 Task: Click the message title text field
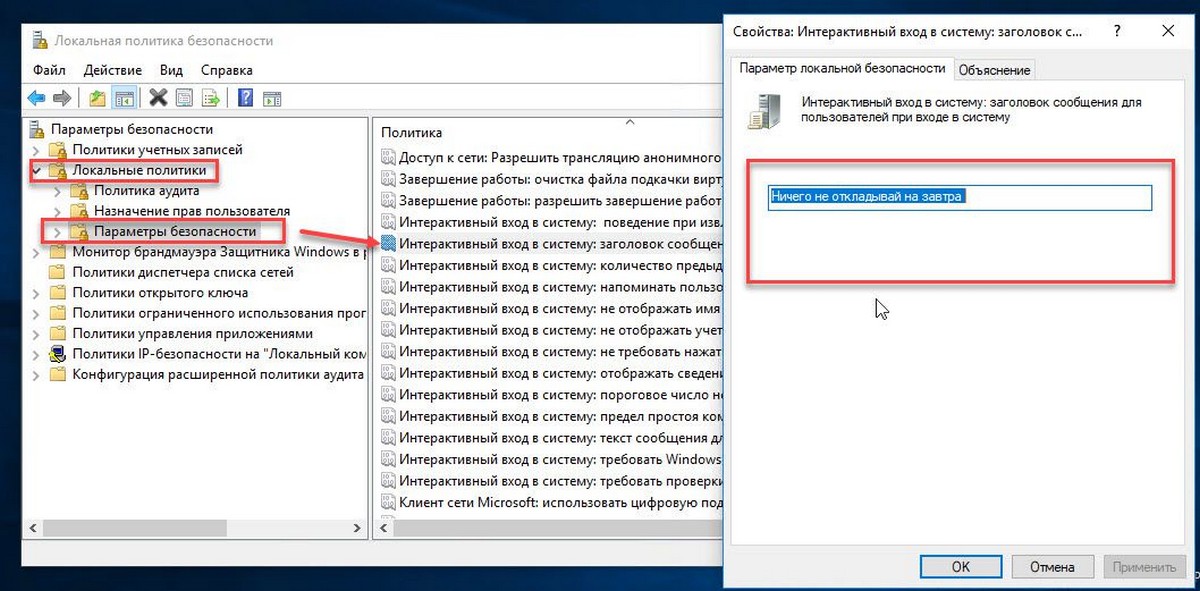(x=960, y=197)
